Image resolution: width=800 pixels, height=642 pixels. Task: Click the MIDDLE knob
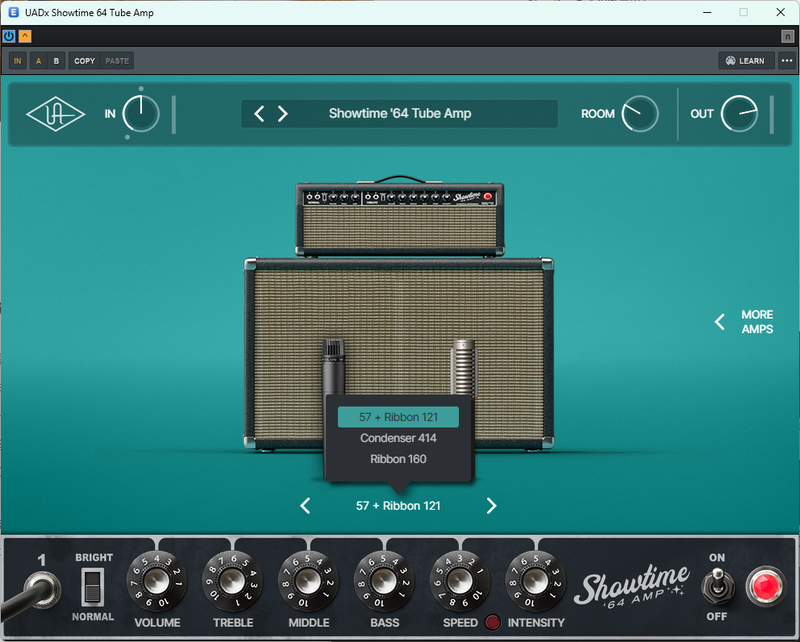(308, 581)
